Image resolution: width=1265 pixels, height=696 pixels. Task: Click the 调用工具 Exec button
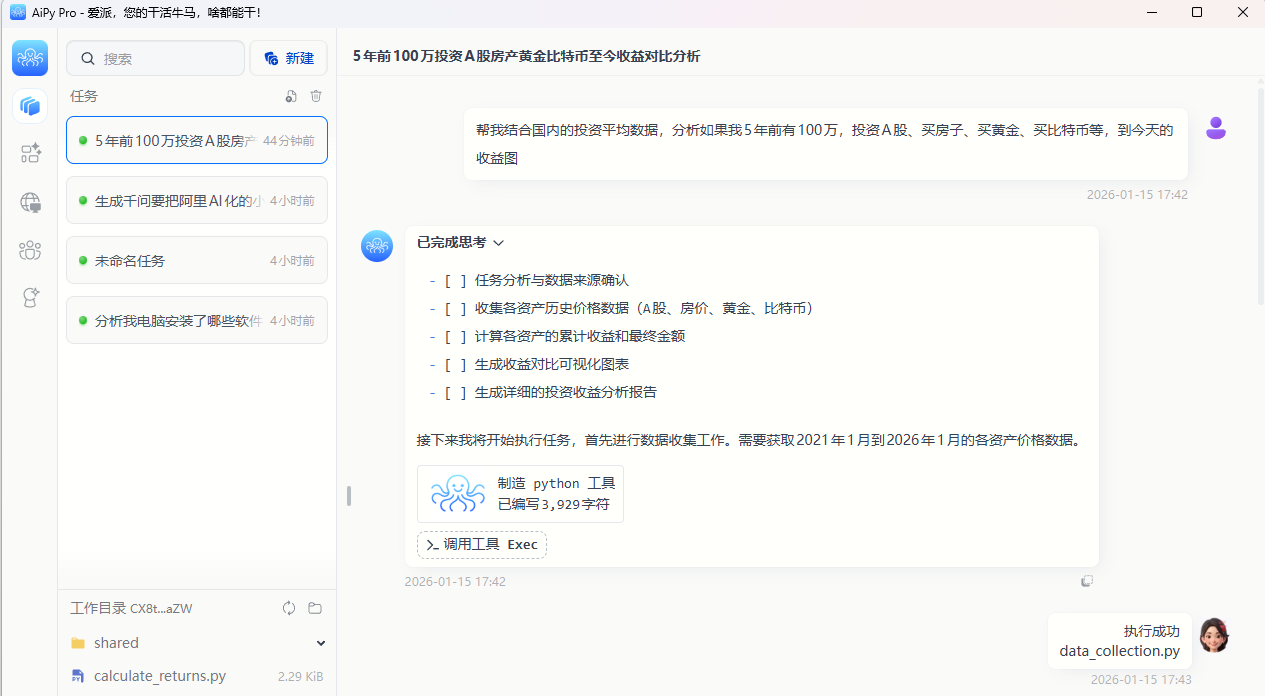coord(481,544)
